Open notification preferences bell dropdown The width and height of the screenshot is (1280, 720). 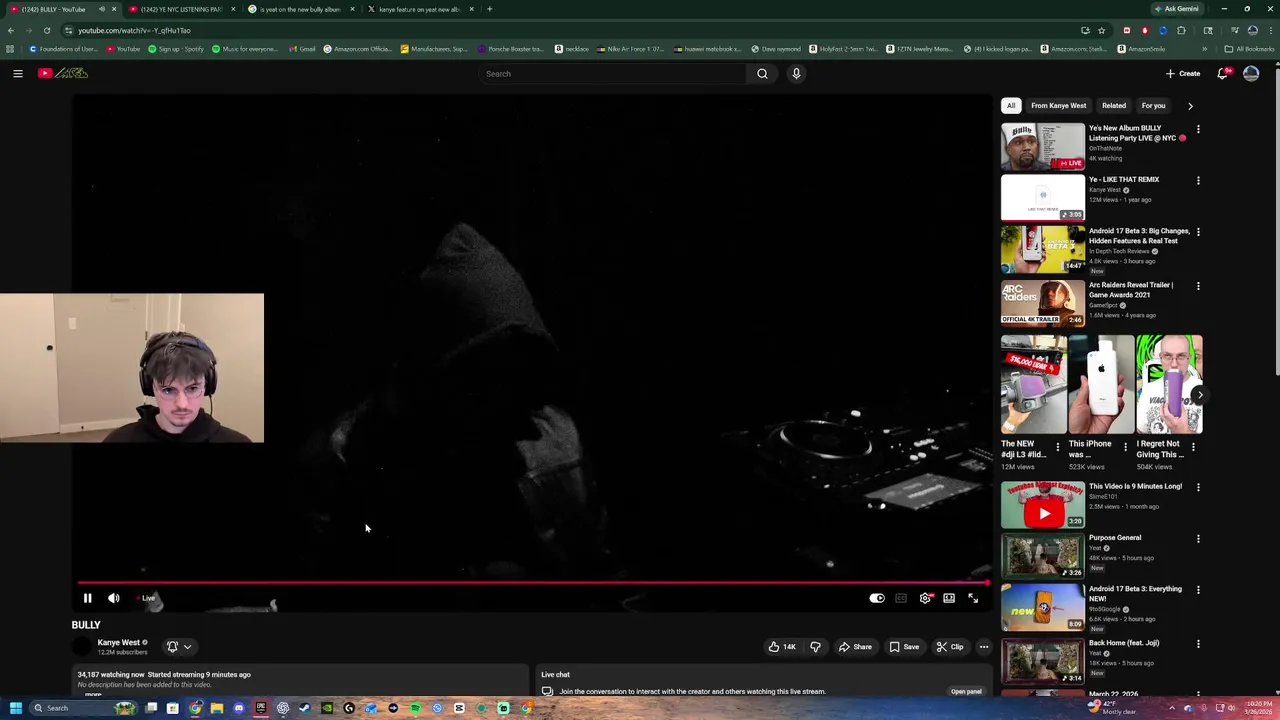coord(179,647)
